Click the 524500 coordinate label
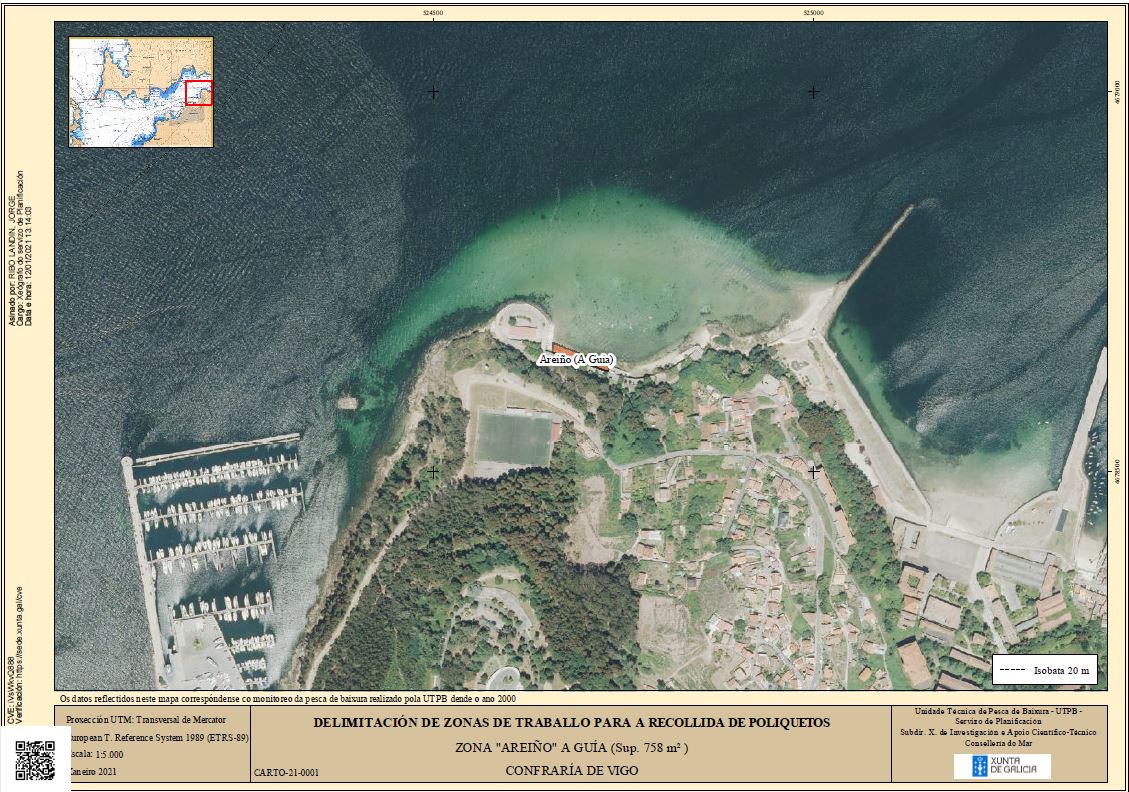Viewport: 1129px width, 792px height. (x=433, y=13)
